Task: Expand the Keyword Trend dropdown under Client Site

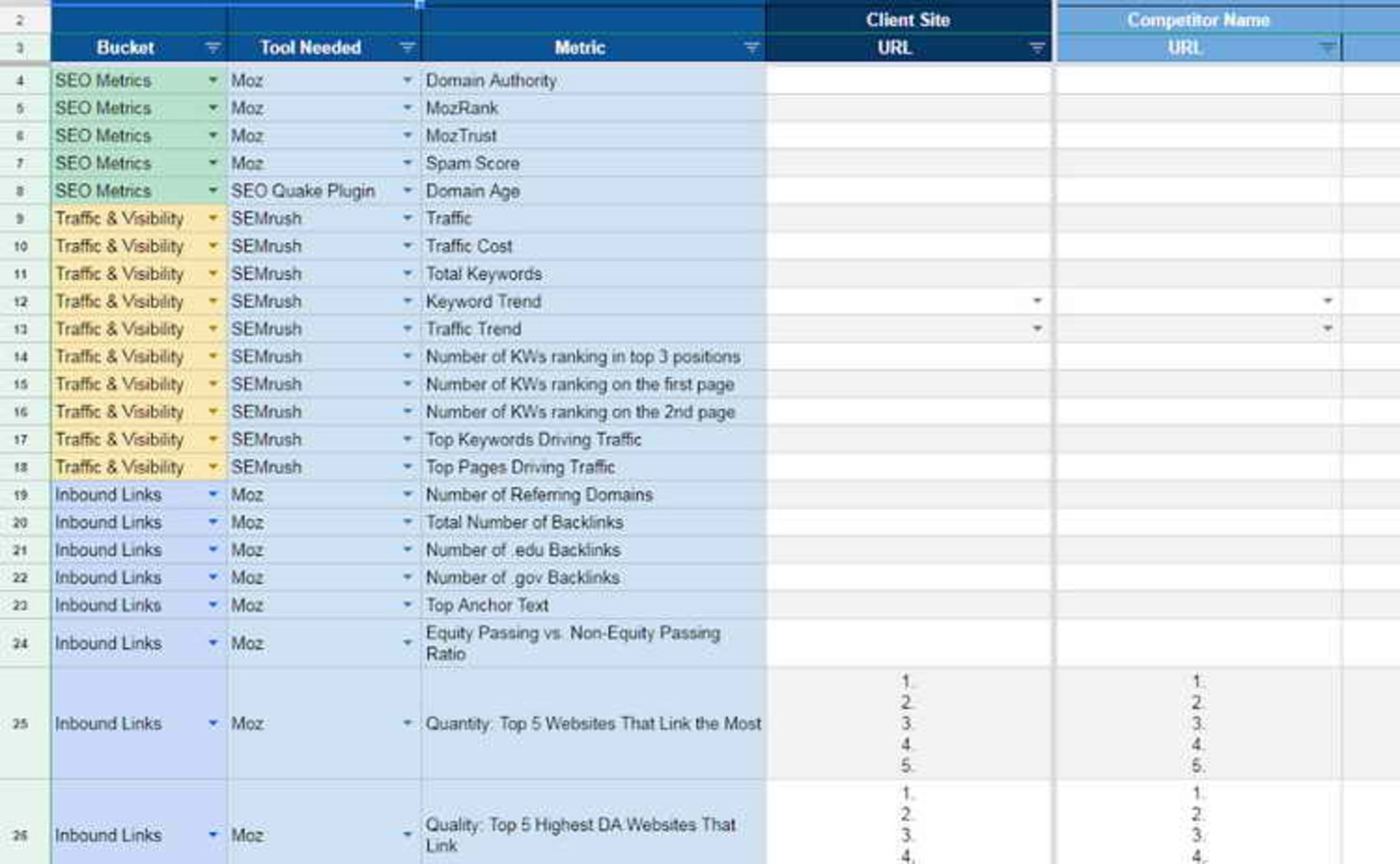Action: point(1036,301)
